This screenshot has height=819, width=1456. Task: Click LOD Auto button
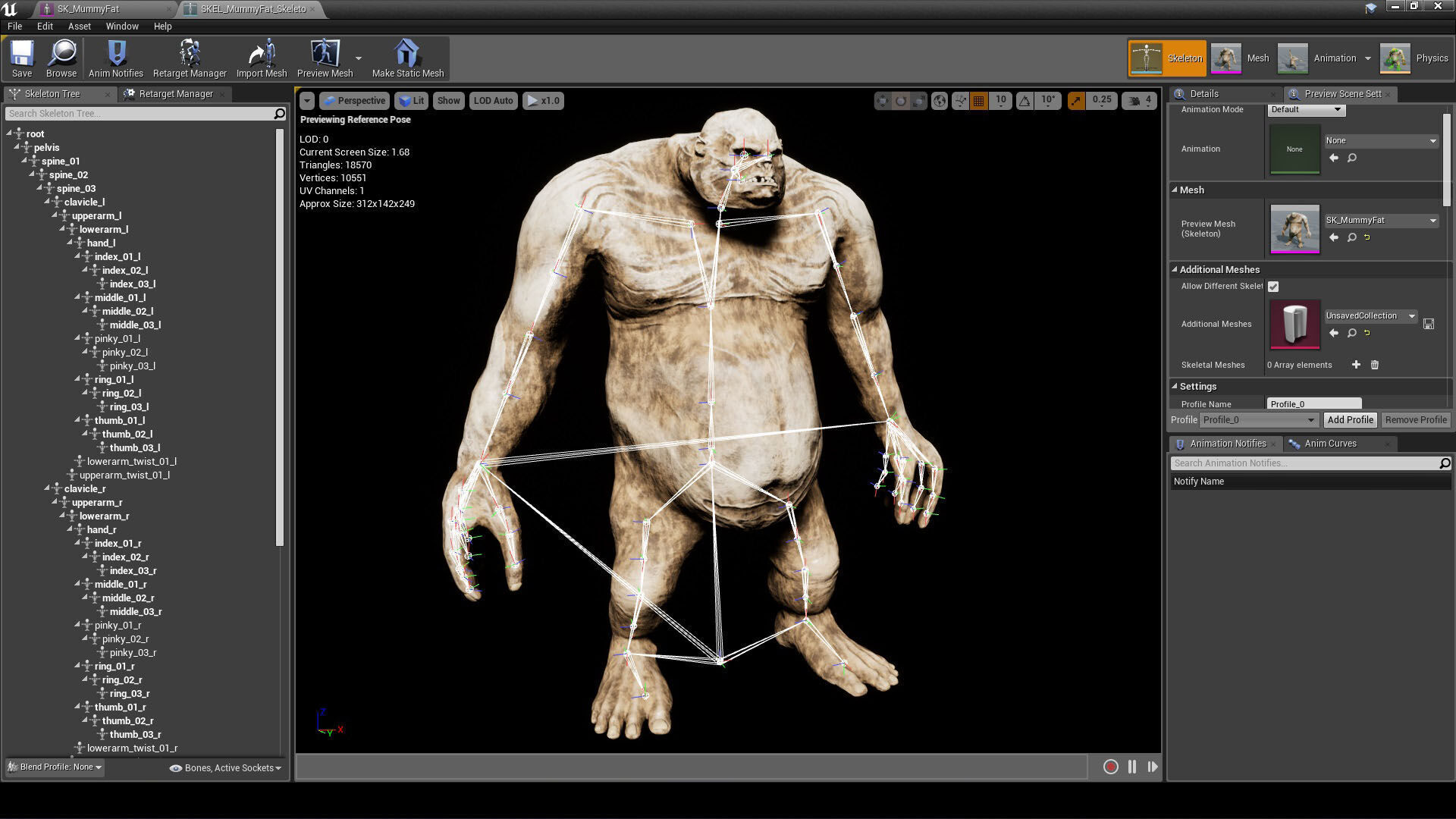(x=493, y=101)
